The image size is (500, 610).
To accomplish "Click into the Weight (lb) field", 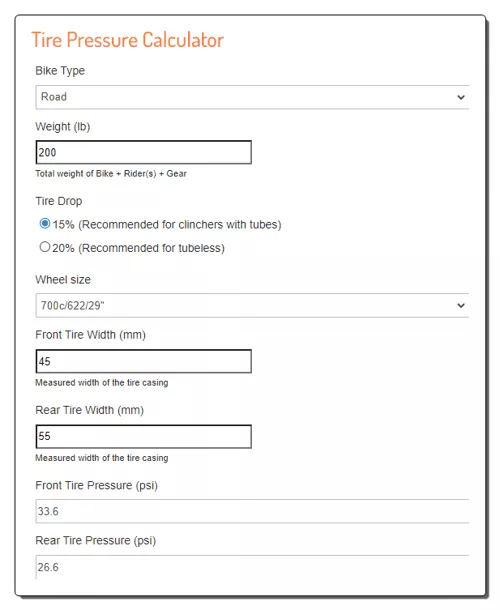I will click(x=144, y=152).
